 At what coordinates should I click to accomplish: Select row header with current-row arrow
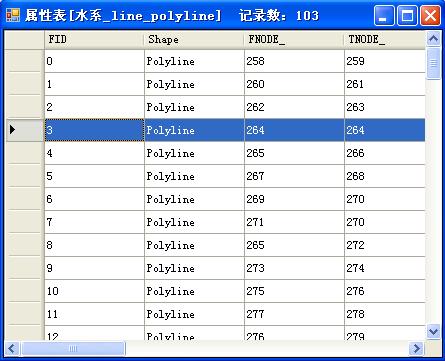(x=25, y=130)
